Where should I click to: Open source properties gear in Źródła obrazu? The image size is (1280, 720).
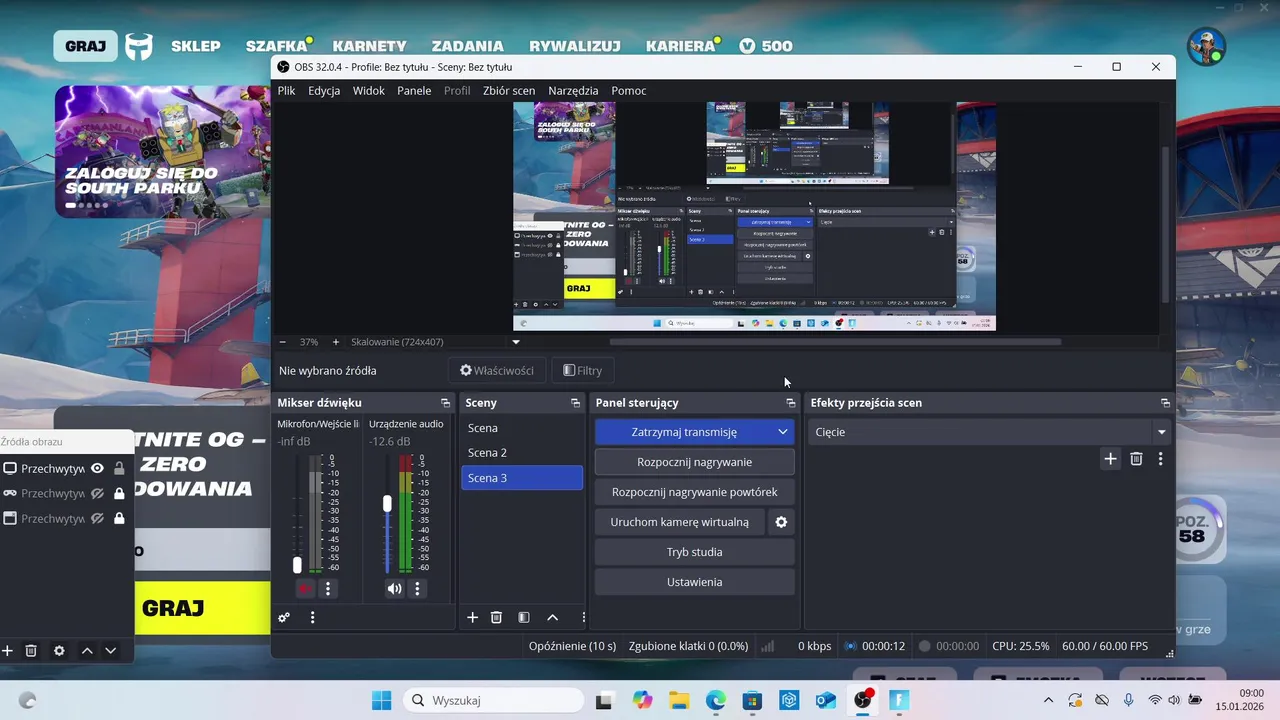point(59,651)
